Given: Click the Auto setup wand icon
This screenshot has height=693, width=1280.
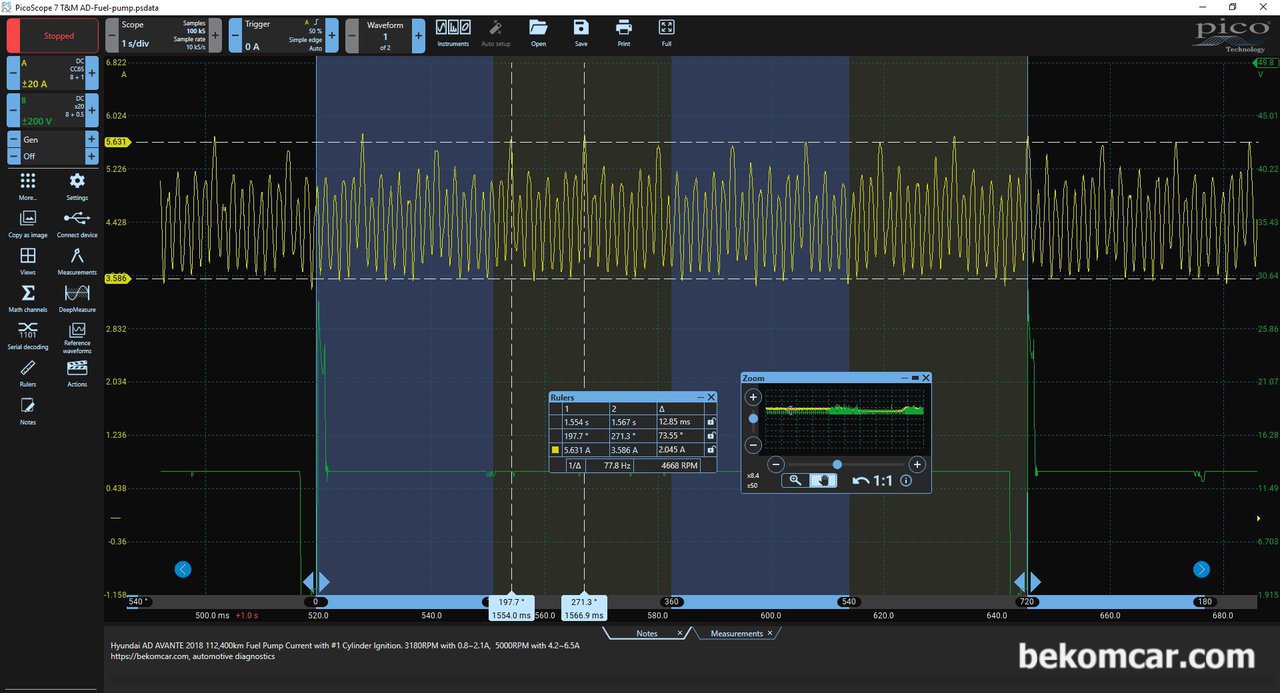Looking at the screenshot, I should click(496, 33).
